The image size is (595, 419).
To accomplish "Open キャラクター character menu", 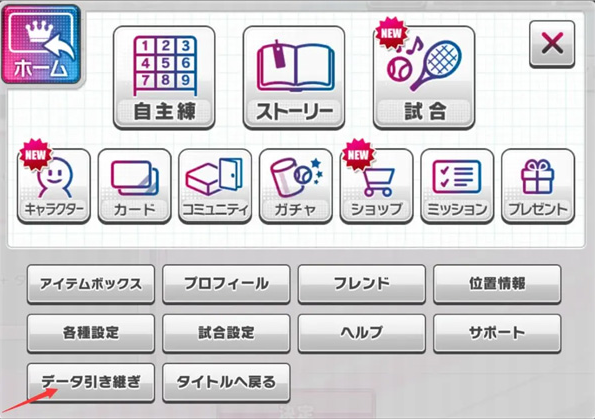I will [x=54, y=186].
